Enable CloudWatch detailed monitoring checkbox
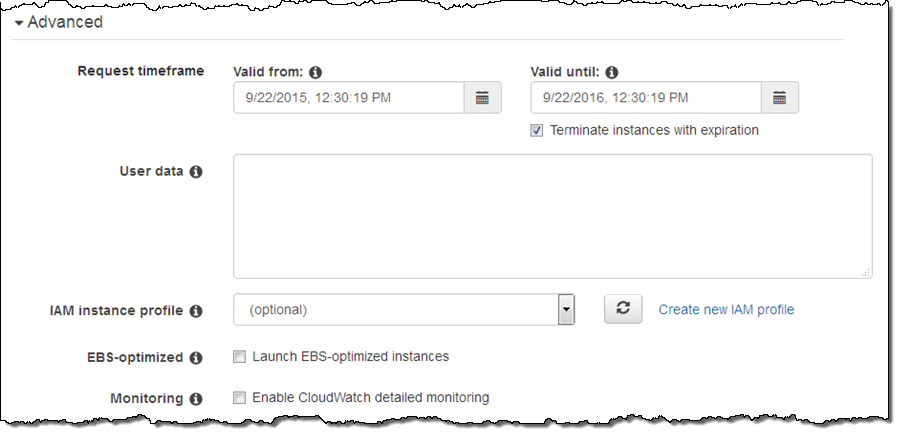900x434 pixels. [x=239, y=398]
